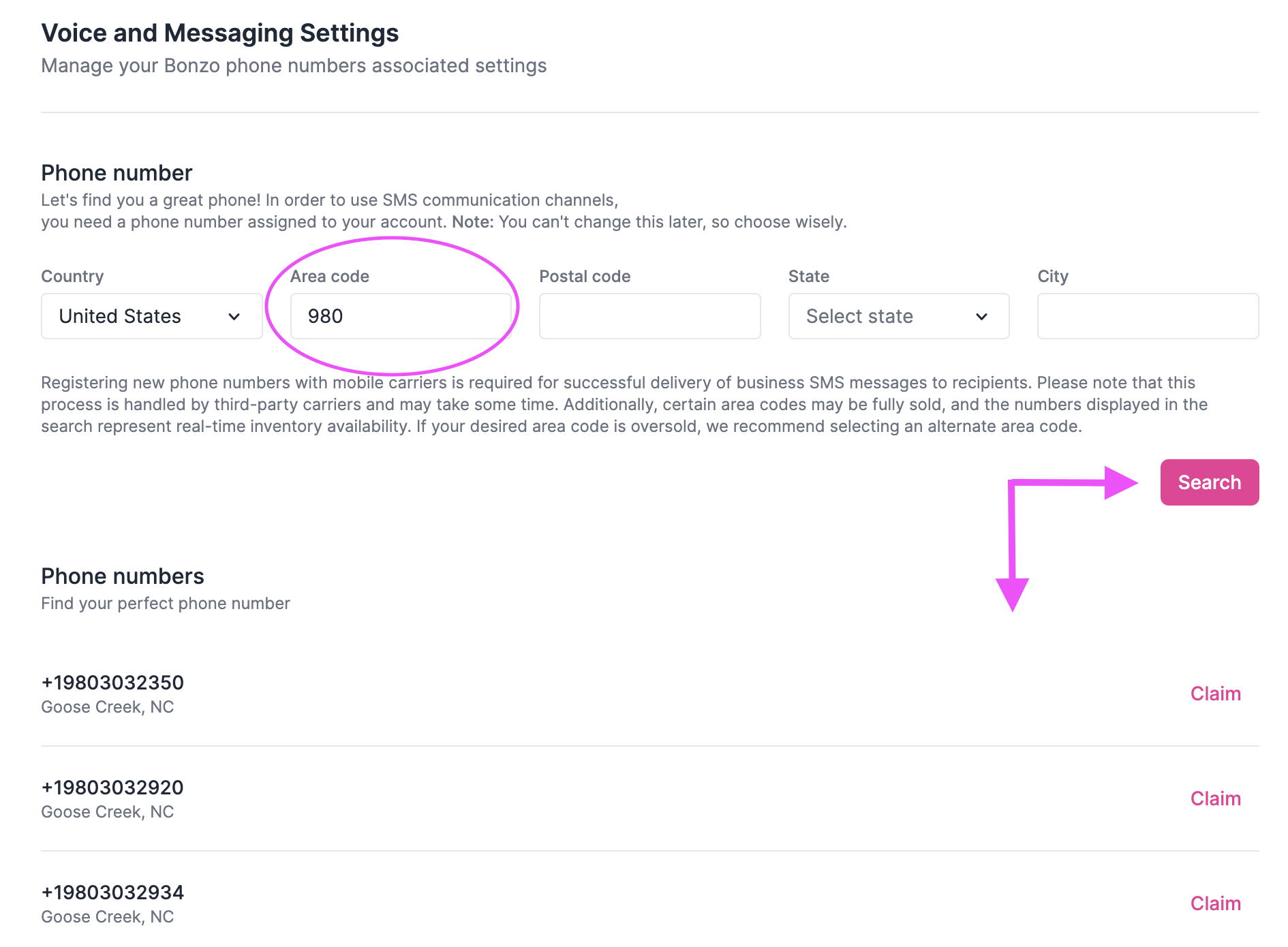Viewport: 1288px width, 947px height.
Task: Select the phone number +19803032920
Action: click(x=112, y=787)
